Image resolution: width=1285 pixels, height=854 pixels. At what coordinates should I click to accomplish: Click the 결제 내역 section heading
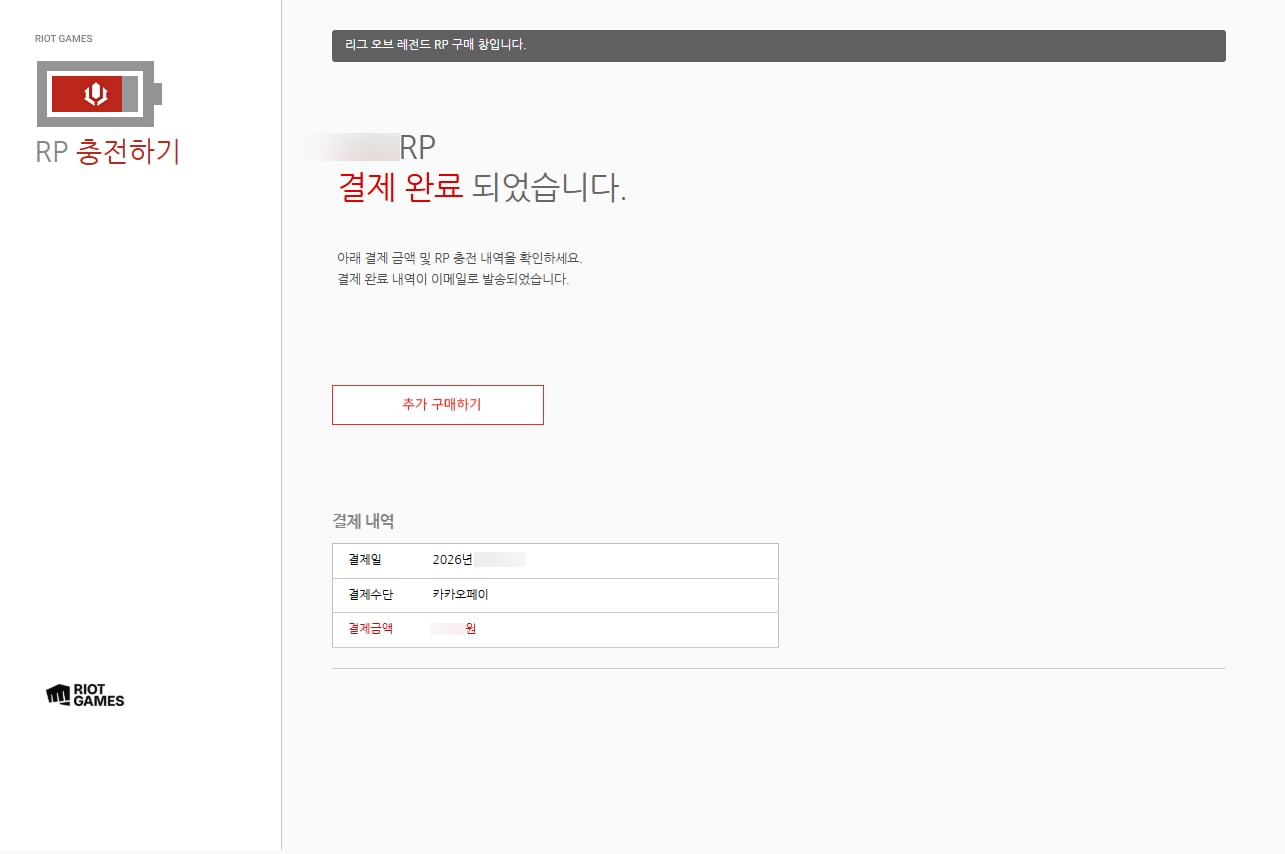pos(363,521)
